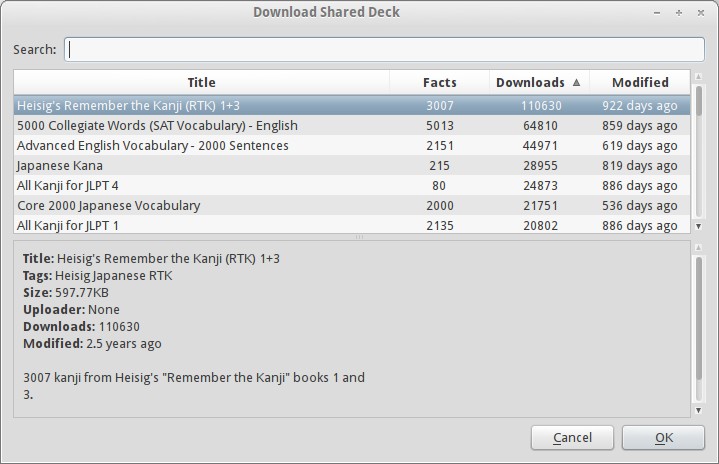Close the Download Shared Deck window
This screenshot has width=719, height=464.
(701, 13)
